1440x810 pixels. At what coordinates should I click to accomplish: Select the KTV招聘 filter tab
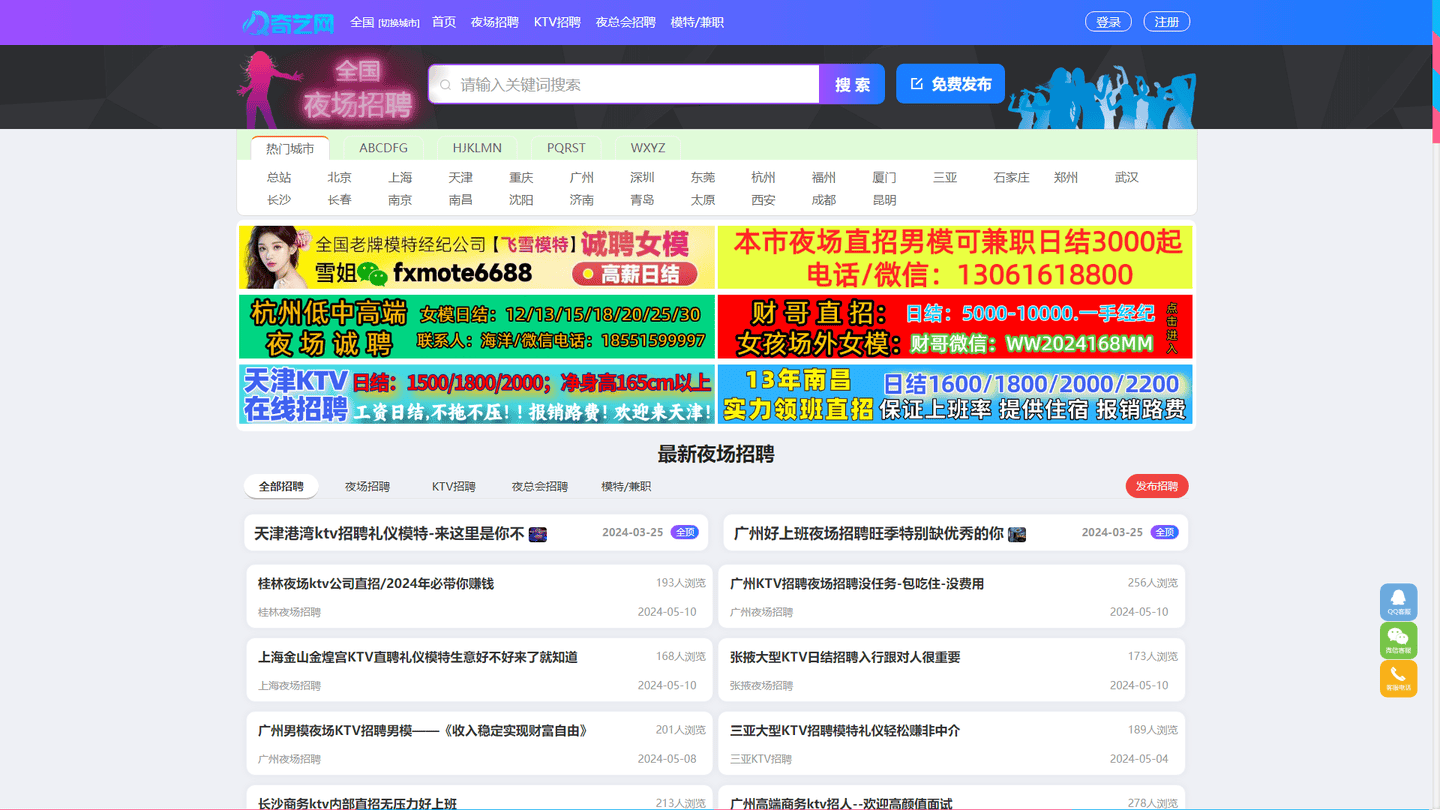click(x=454, y=486)
